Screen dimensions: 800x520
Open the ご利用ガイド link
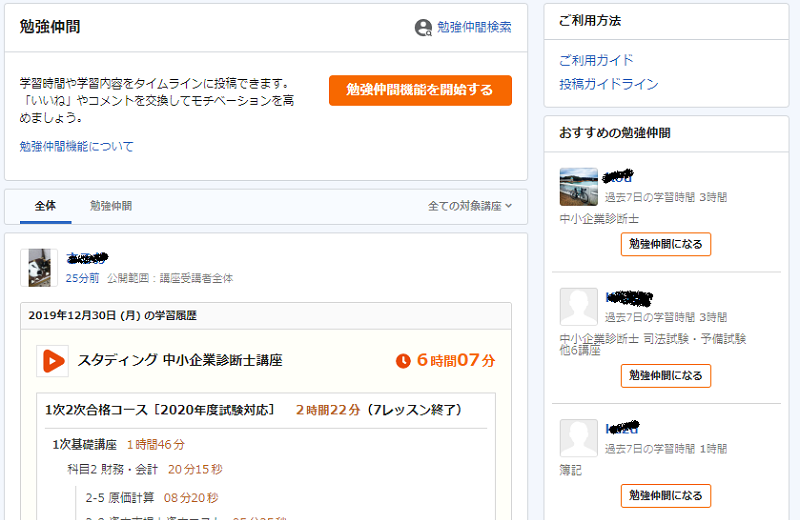point(596,60)
